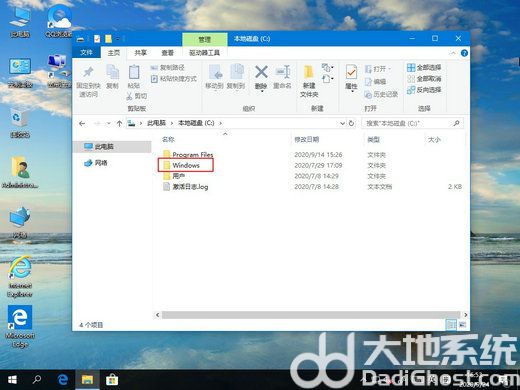Viewport: 520px width, 390px height.
Task: Click Select all (全部选择)
Action: [x=424, y=68]
